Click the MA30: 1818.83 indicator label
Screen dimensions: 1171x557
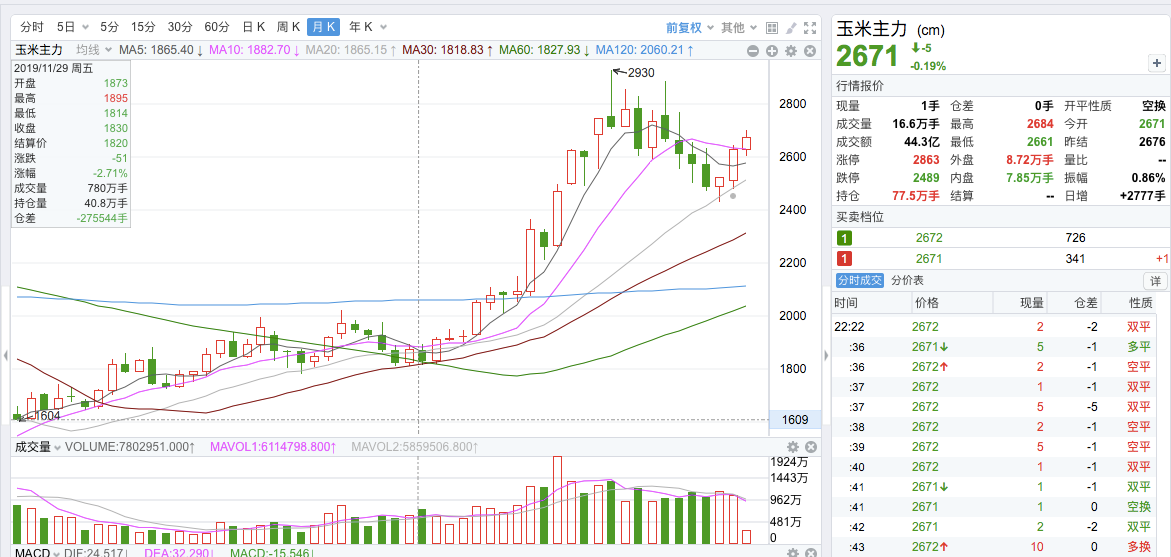(447, 50)
